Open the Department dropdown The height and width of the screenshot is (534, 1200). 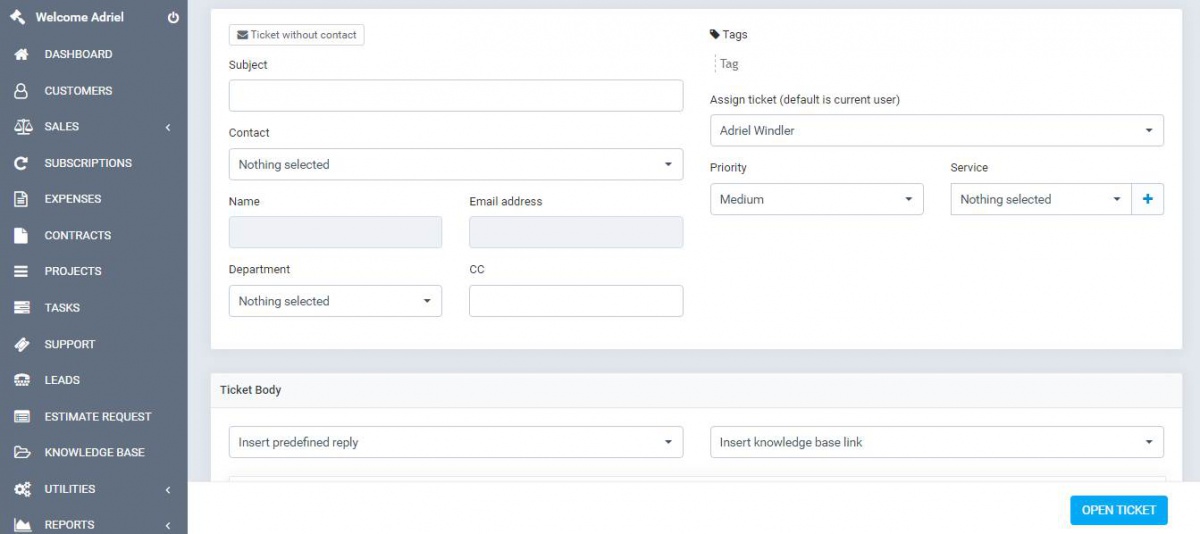coord(335,301)
